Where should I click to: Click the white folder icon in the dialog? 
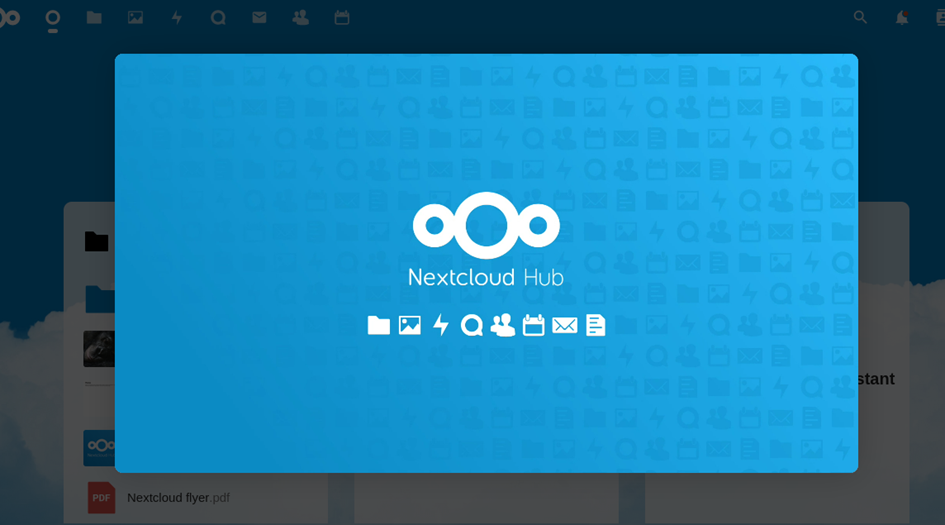click(378, 325)
